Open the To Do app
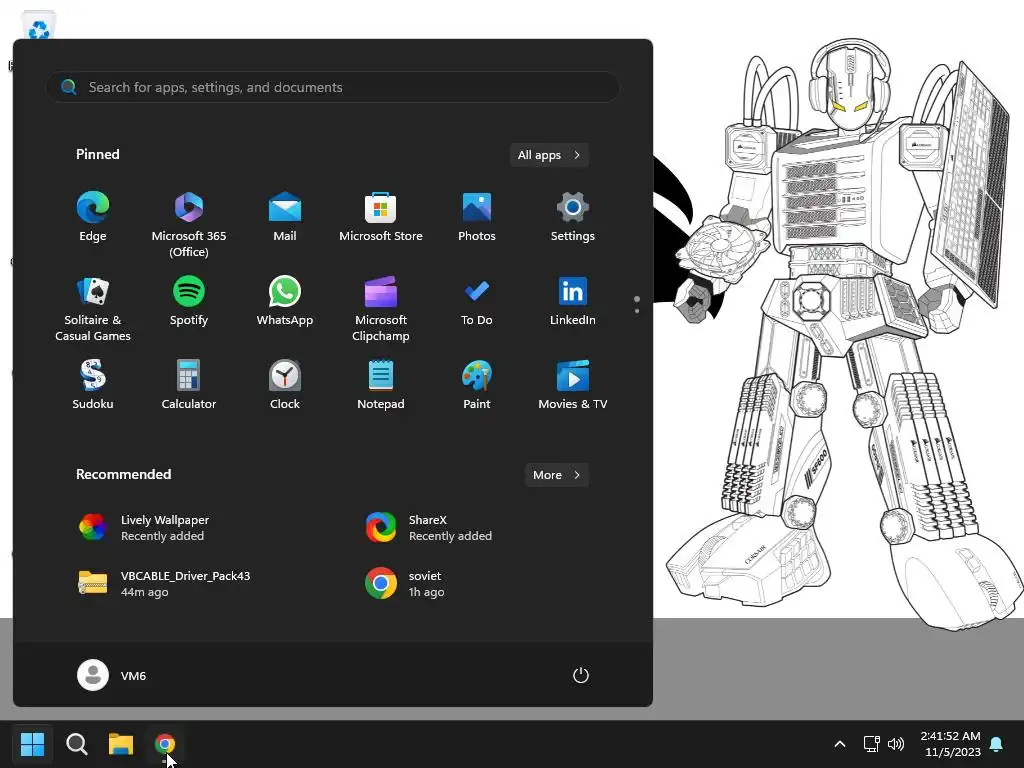Screen dimensions: 1024x768 [x=477, y=302]
